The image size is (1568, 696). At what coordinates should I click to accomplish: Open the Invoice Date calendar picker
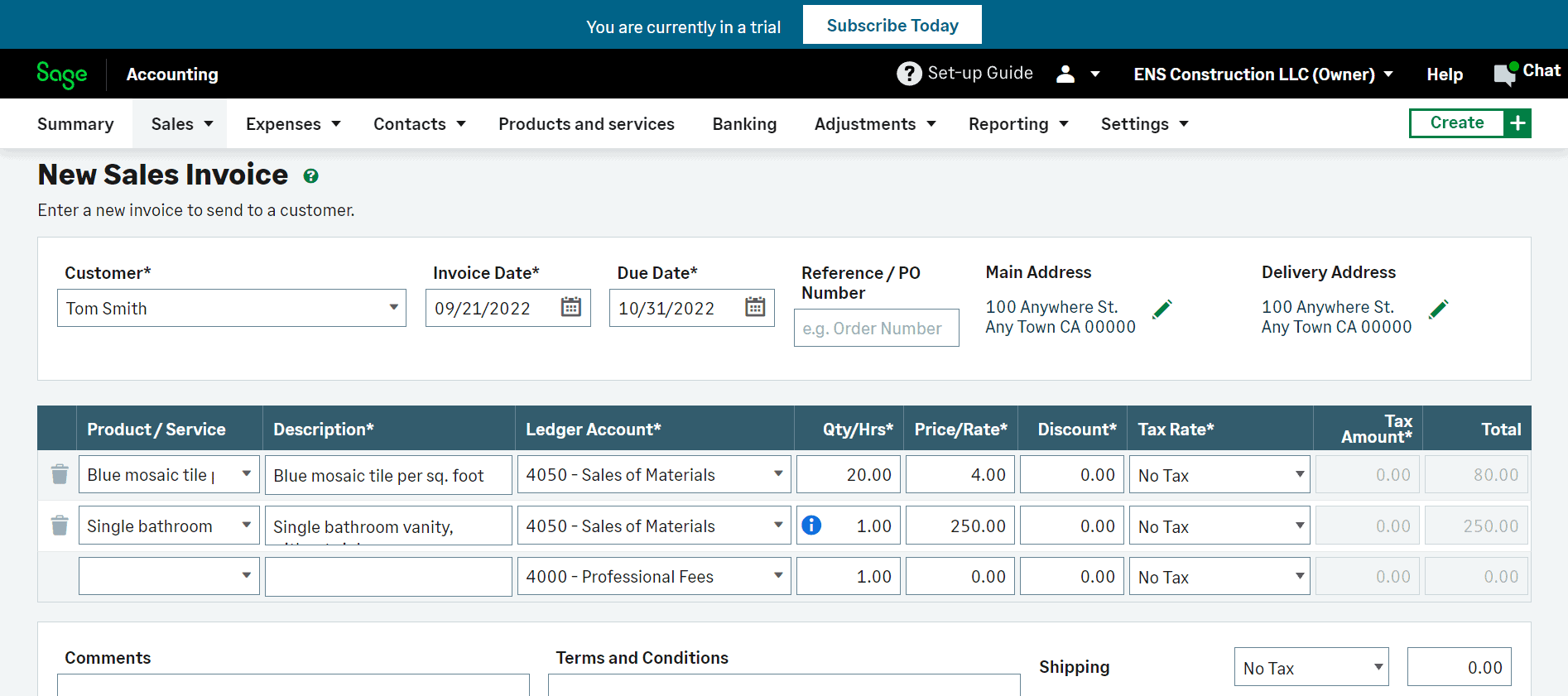coord(571,307)
